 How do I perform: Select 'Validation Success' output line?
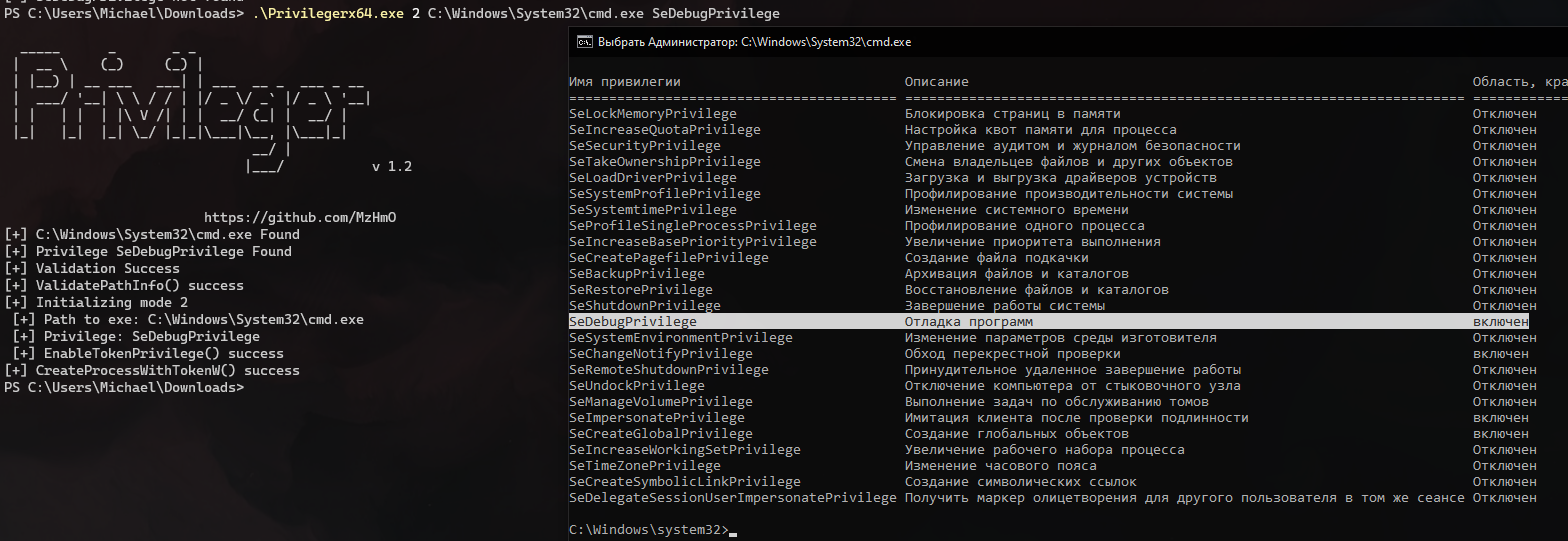coord(92,268)
